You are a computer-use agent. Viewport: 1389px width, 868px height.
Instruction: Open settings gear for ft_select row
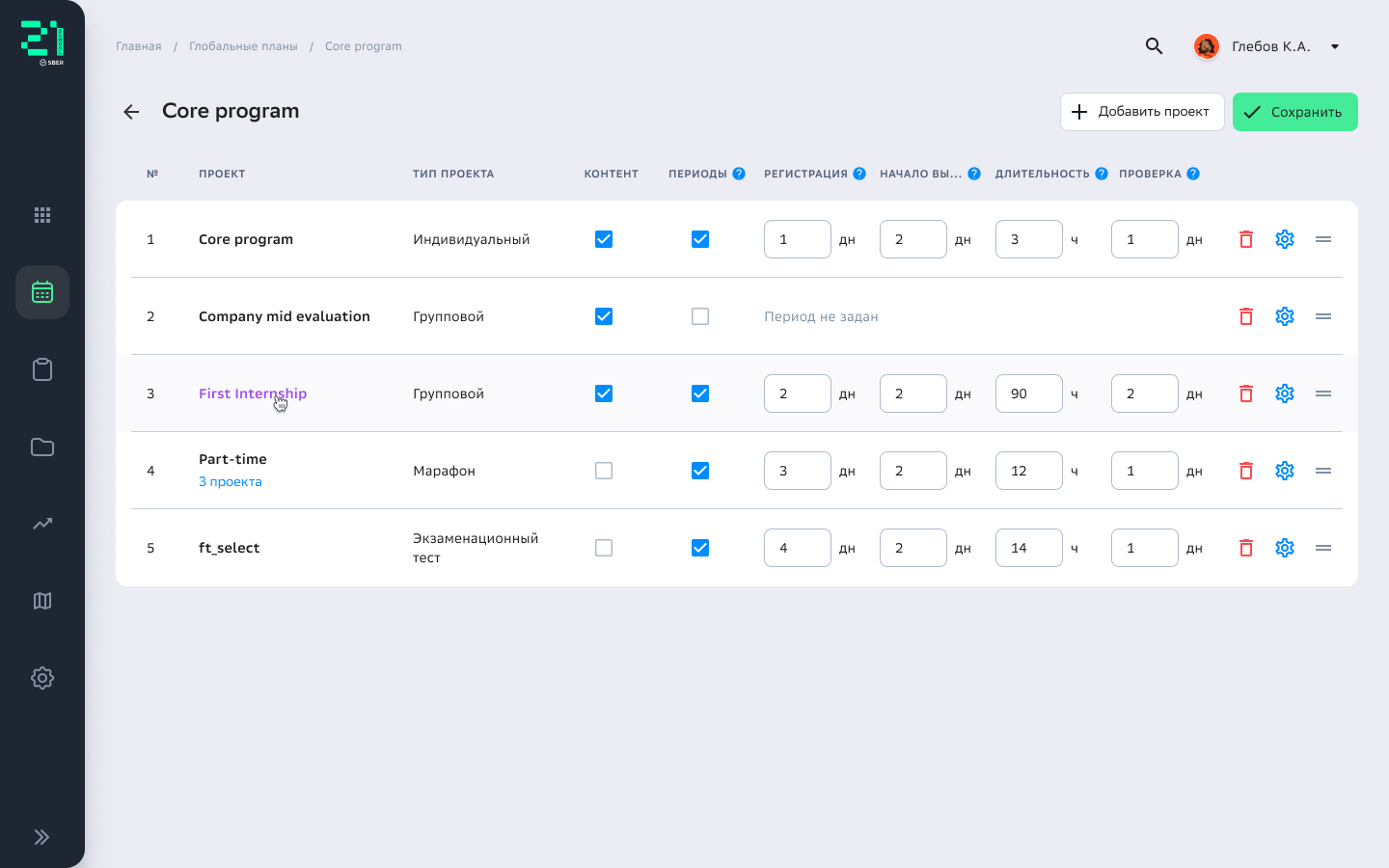coord(1285,548)
